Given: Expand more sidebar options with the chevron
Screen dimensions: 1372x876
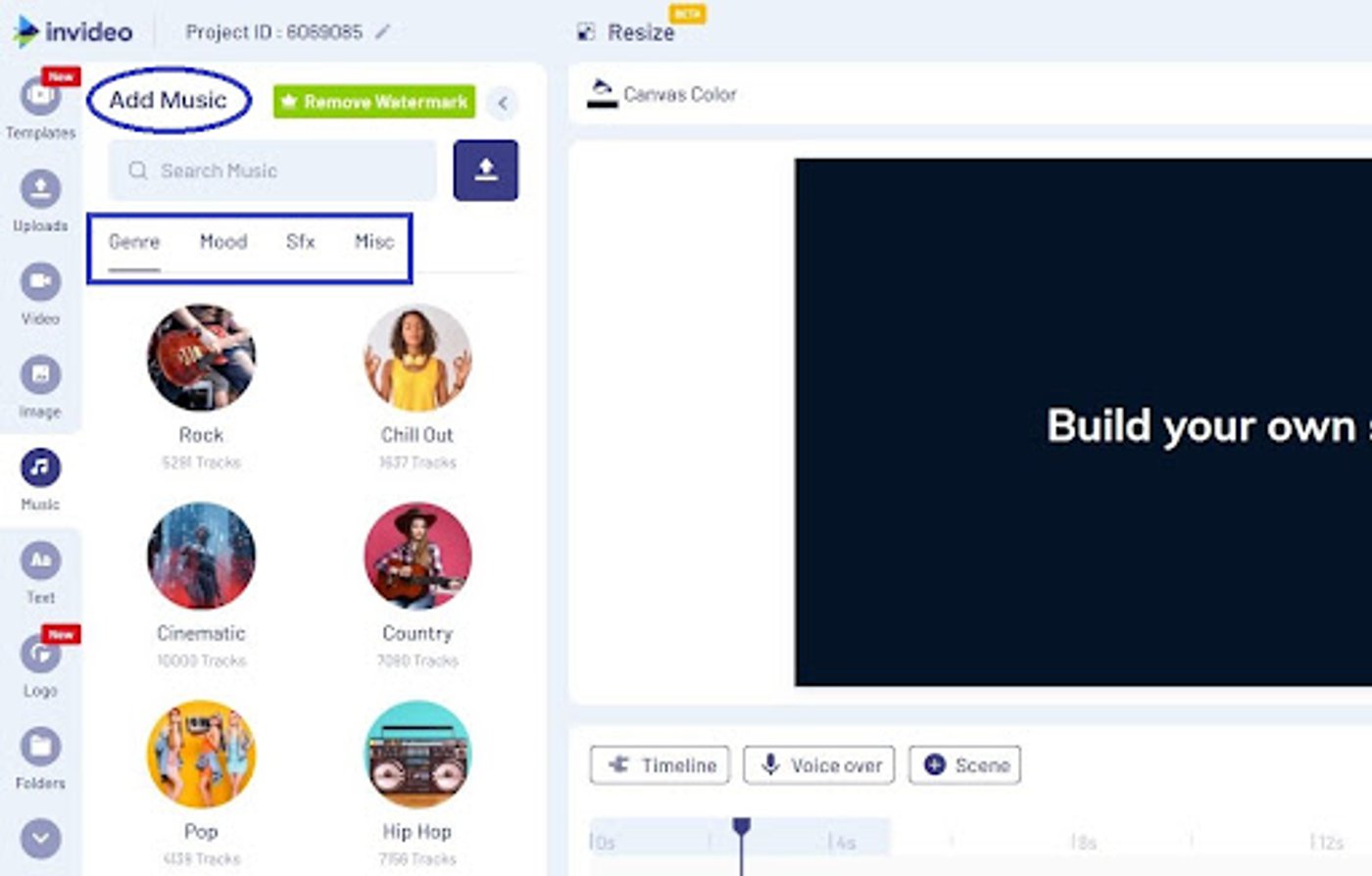Looking at the screenshot, I should click(x=40, y=838).
